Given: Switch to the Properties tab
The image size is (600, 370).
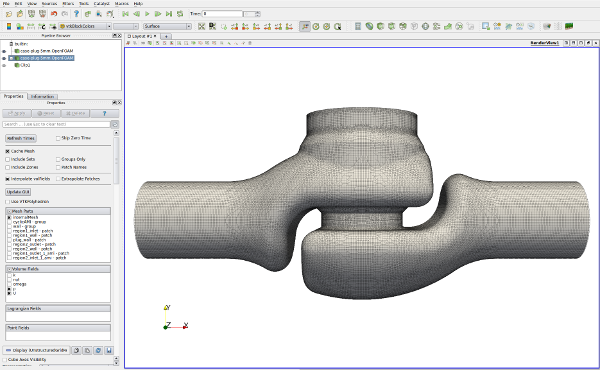Looking at the screenshot, I should click(14, 96).
